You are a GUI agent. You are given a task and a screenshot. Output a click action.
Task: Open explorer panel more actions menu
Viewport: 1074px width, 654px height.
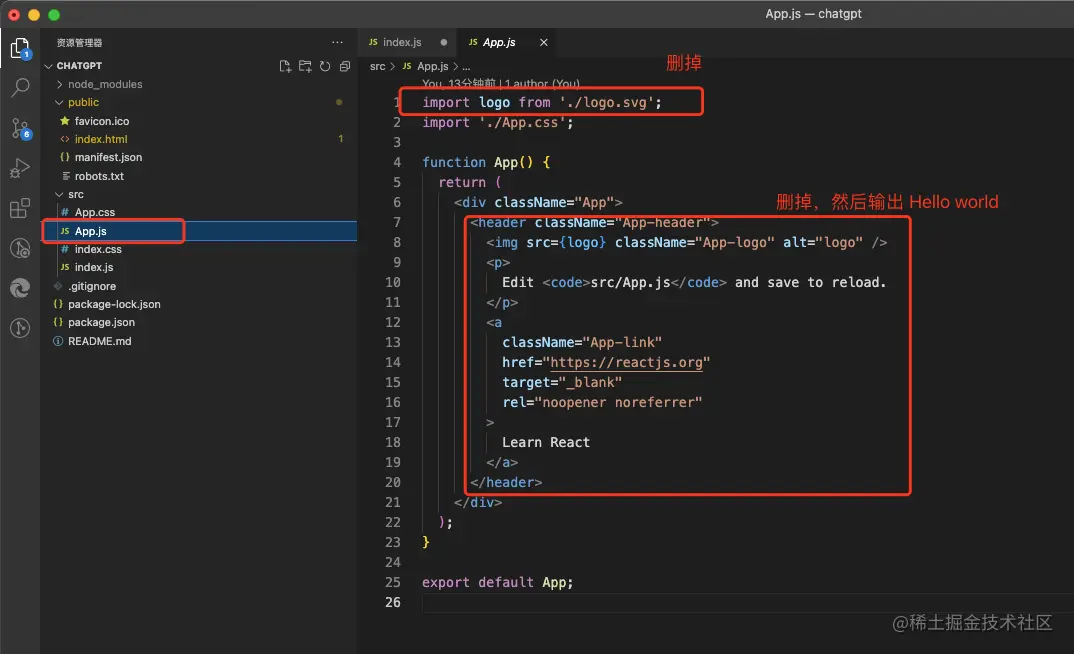click(337, 42)
